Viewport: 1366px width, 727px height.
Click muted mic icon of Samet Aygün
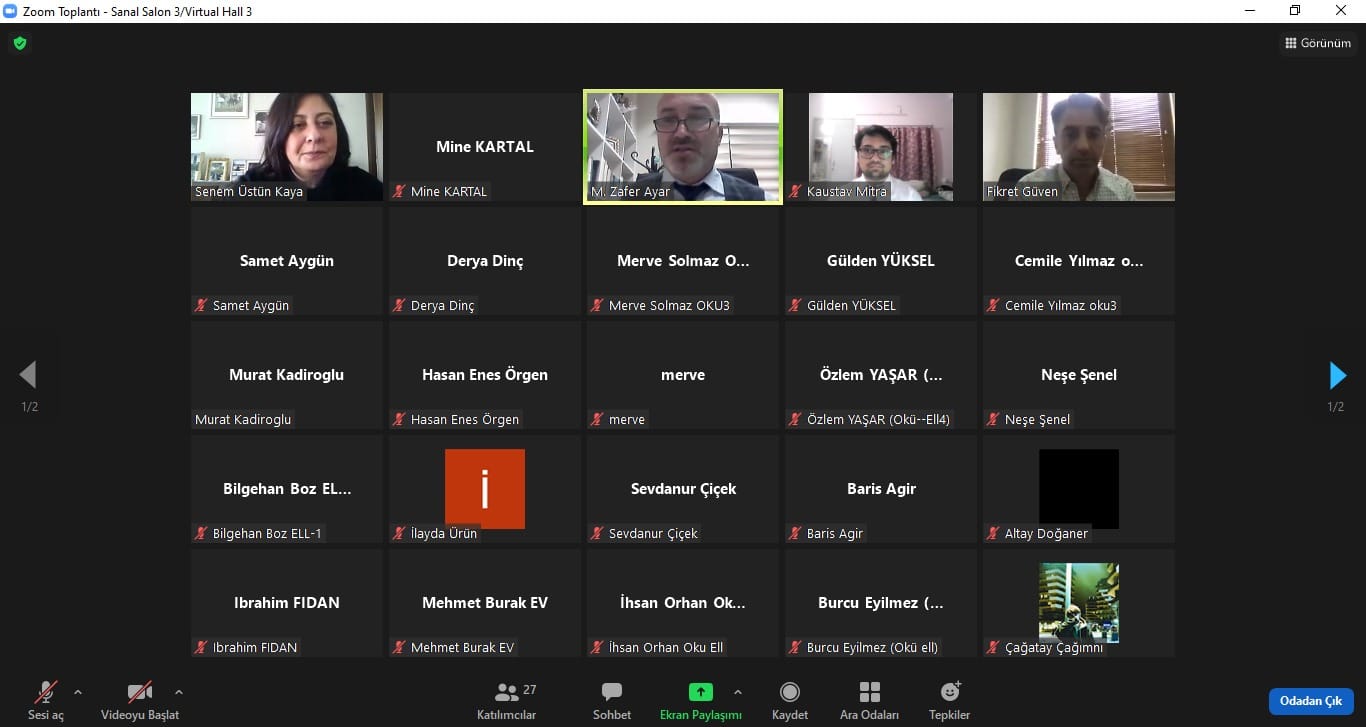point(201,305)
